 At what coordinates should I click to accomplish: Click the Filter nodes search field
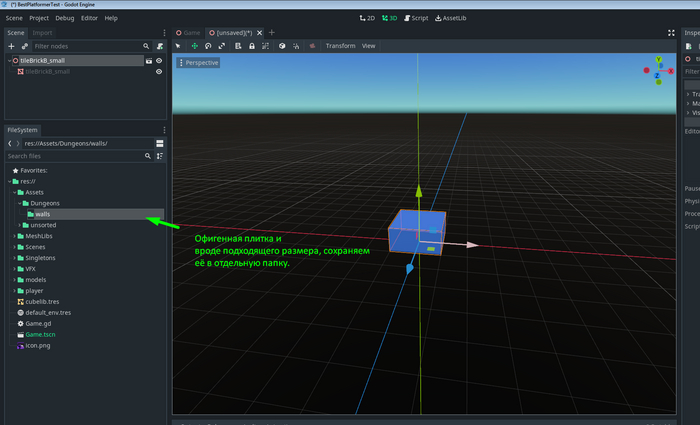[86, 46]
